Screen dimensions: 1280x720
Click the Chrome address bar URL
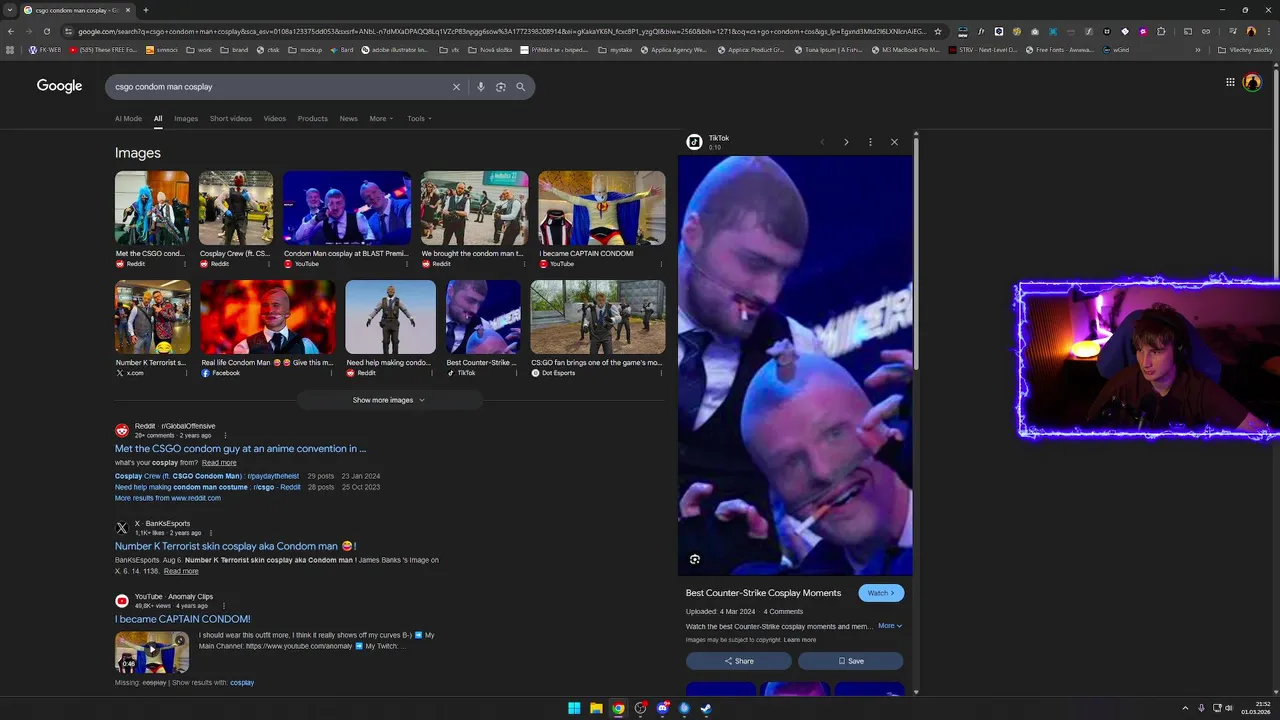pos(500,31)
